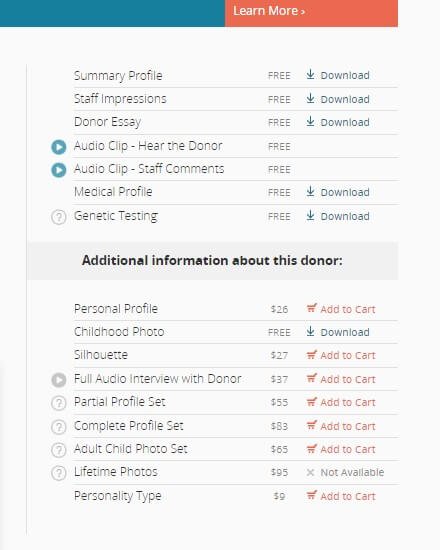Download the Childhood Photo

pos(338,332)
